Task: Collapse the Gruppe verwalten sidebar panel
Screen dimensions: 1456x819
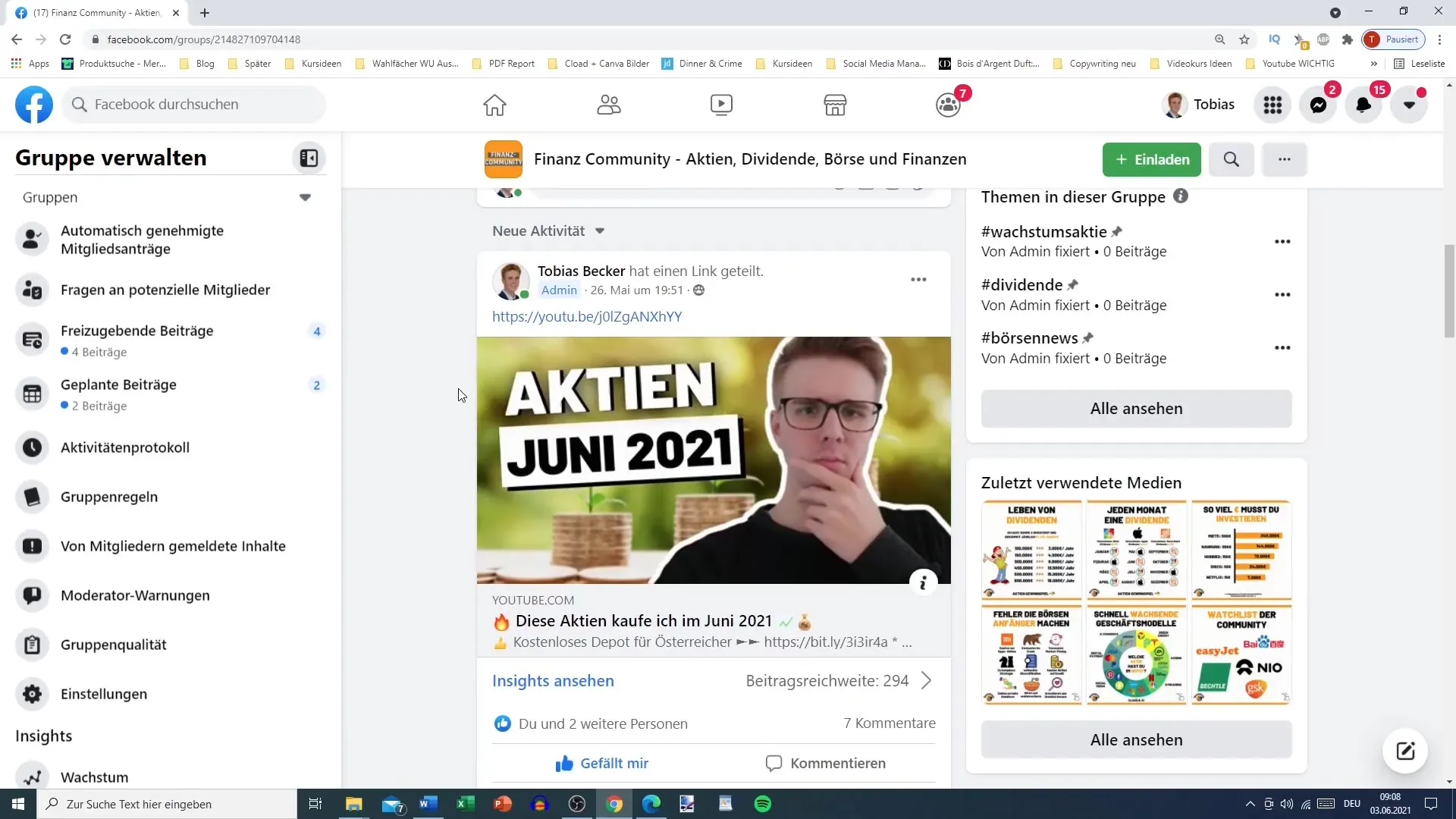Action: pyautogui.click(x=309, y=158)
